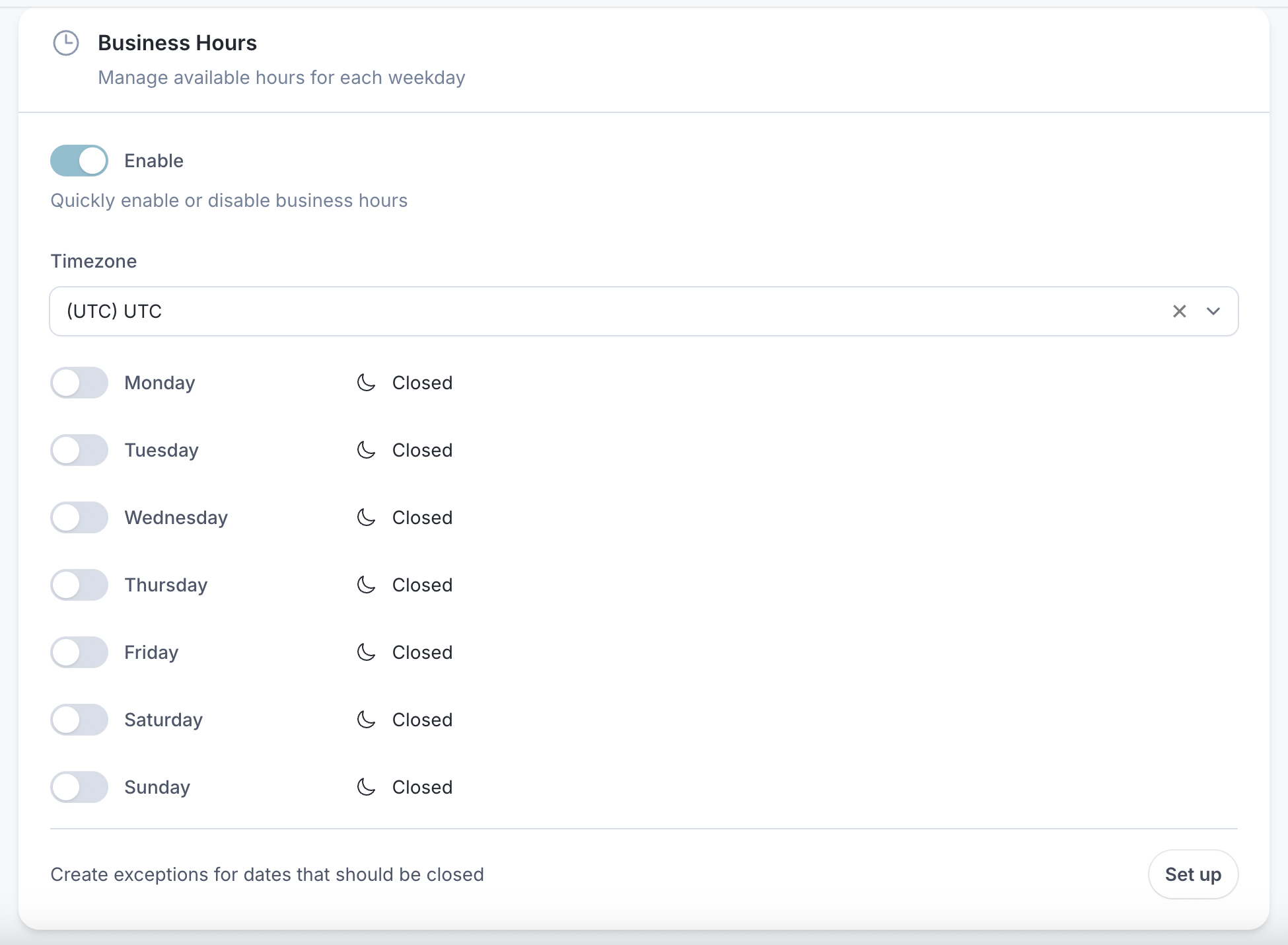This screenshot has width=1288, height=945.
Task: Clear the timezone selection using the X icon
Action: [x=1180, y=311]
